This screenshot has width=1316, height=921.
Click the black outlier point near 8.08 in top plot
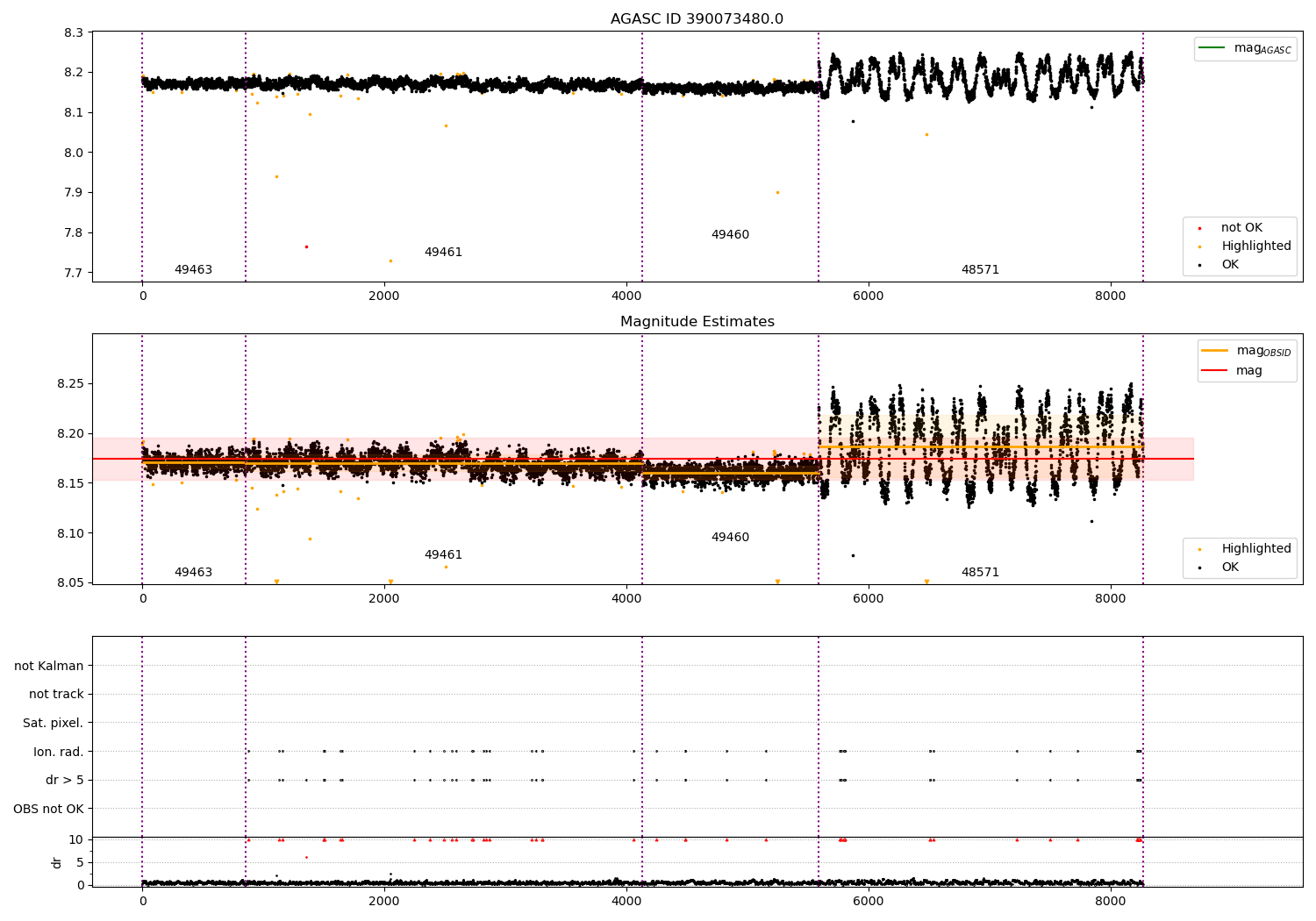click(x=853, y=121)
